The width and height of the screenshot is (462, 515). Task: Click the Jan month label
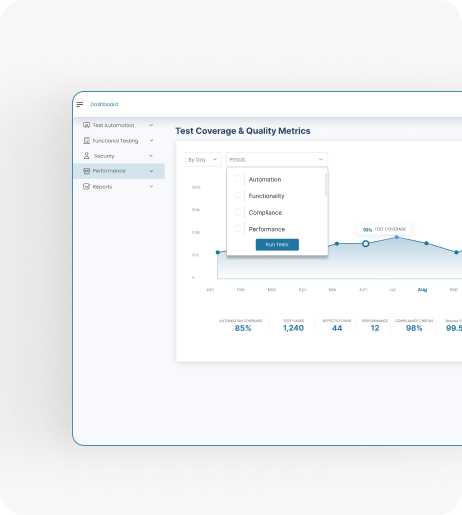pos(210,290)
